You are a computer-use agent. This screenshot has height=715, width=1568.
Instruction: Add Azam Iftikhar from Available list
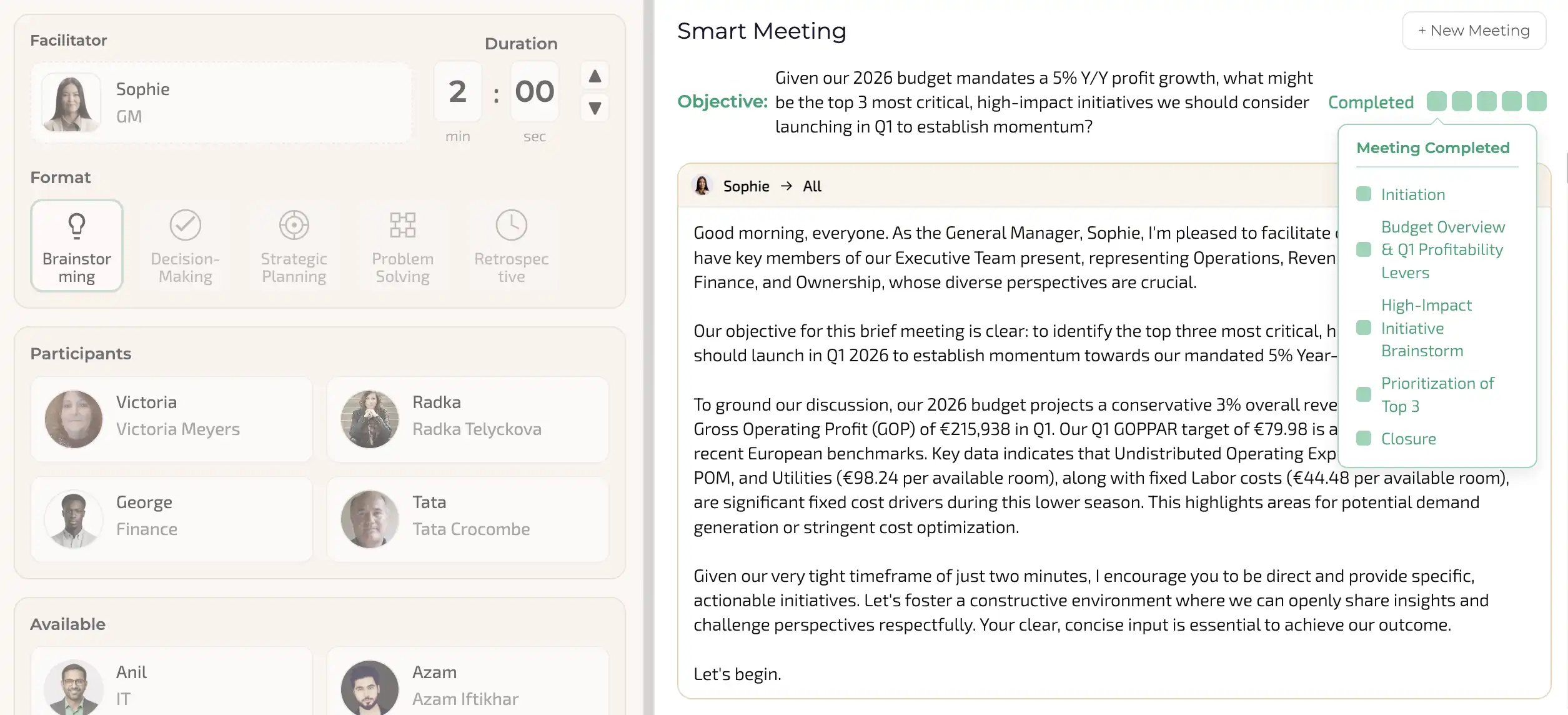tap(468, 681)
